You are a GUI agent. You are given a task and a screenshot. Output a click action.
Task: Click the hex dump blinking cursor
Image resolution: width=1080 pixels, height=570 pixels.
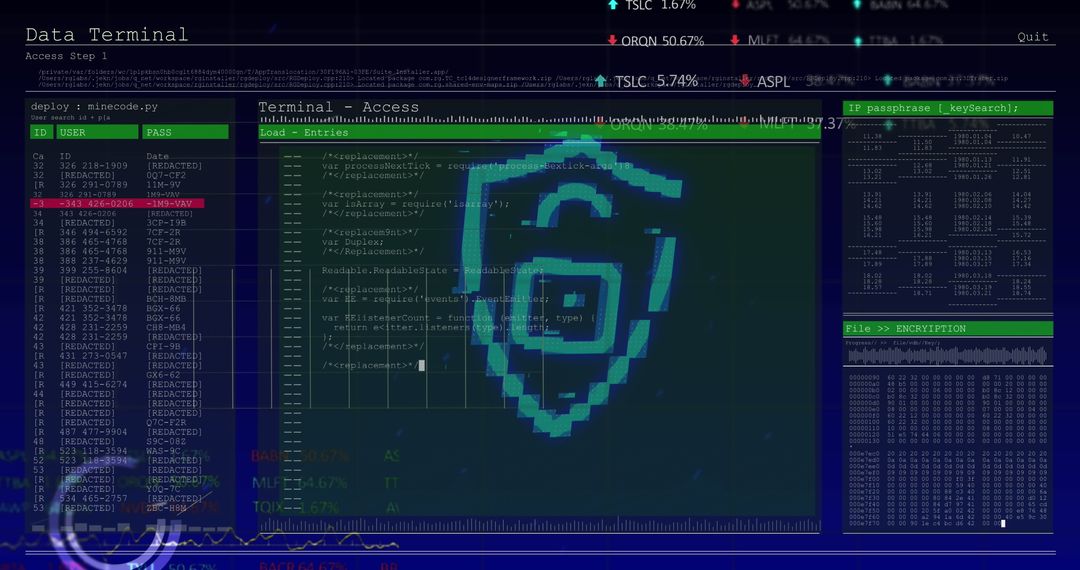[x=1003, y=523]
